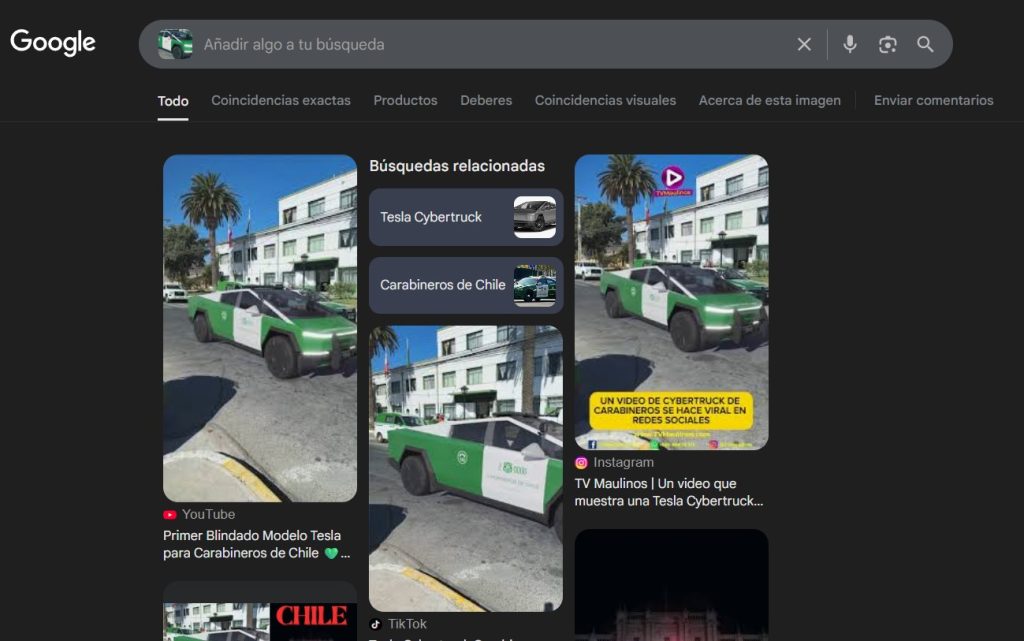
Task: Click the Enviar comentarios link
Action: coord(934,101)
